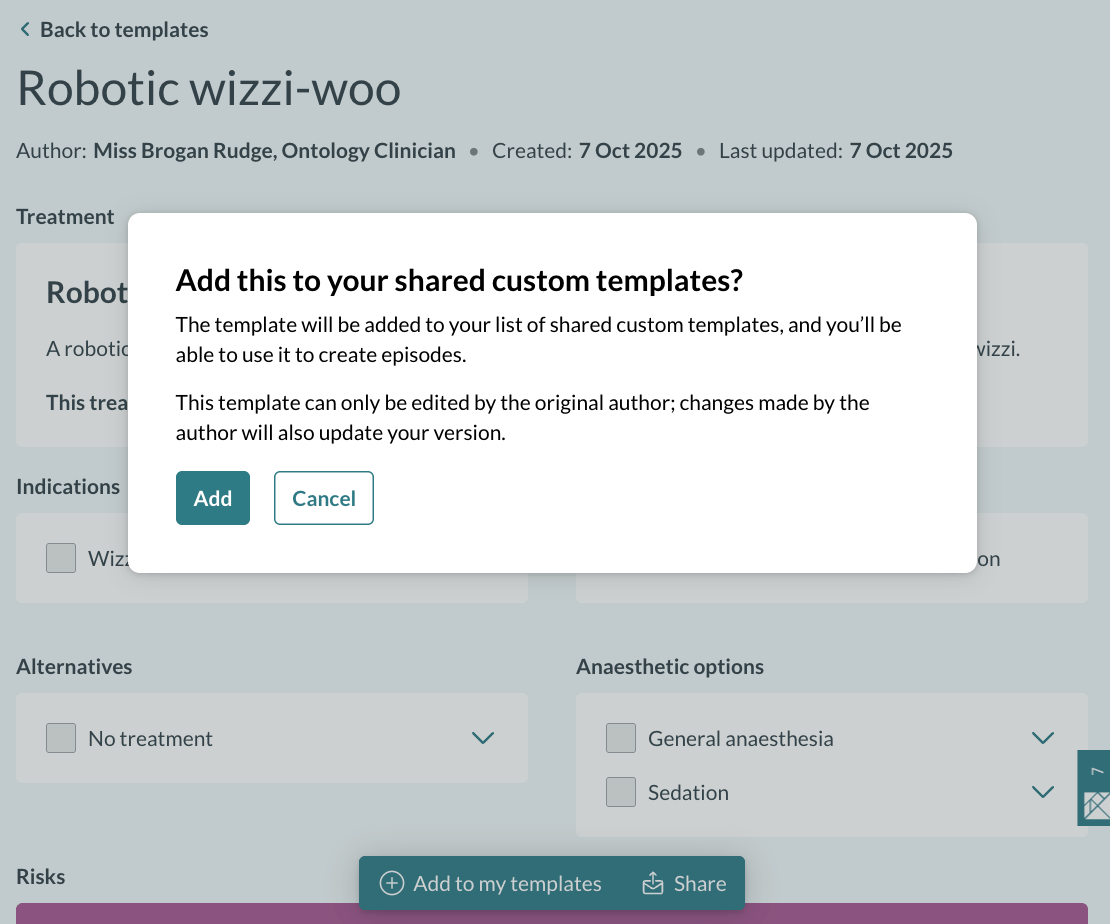Screen dimensions: 1110x924
Task: Tick the Sedation checkbox
Action: 620,791
